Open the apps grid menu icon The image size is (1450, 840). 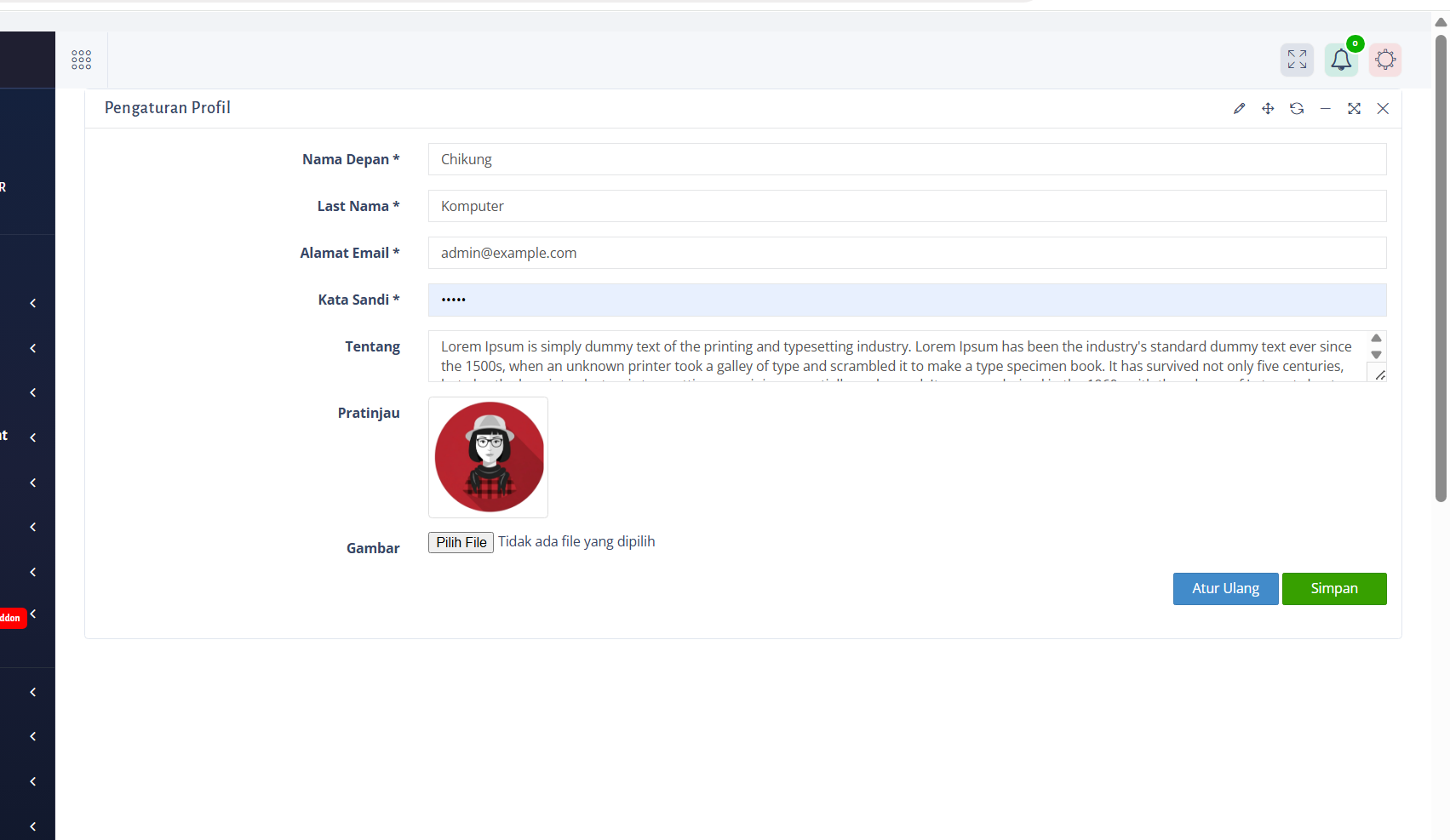82,60
